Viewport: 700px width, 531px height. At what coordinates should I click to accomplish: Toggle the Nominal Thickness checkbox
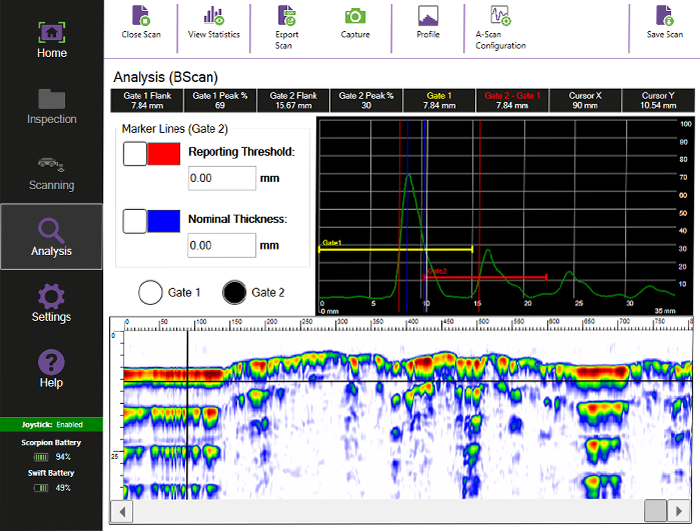pos(135,220)
